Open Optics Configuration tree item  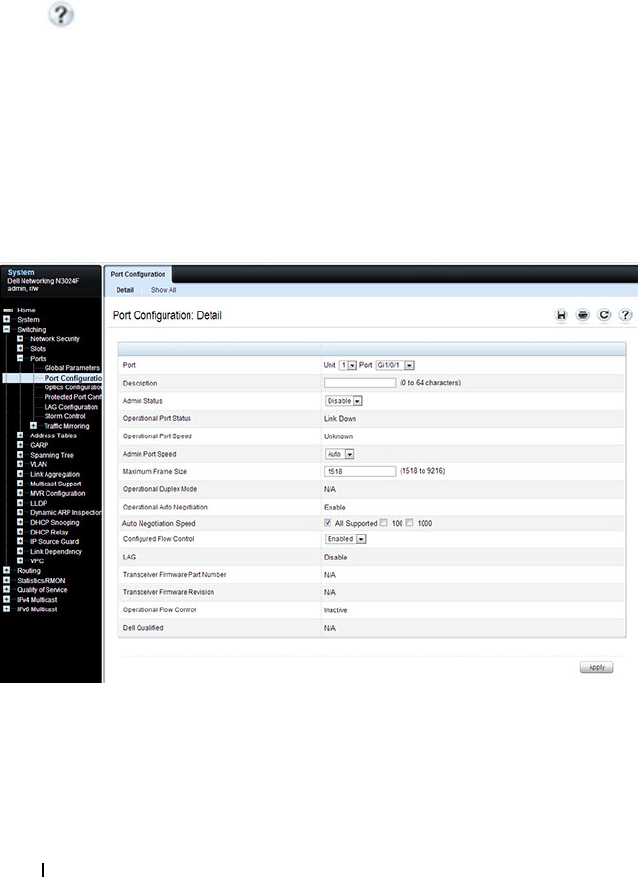click(73, 387)
